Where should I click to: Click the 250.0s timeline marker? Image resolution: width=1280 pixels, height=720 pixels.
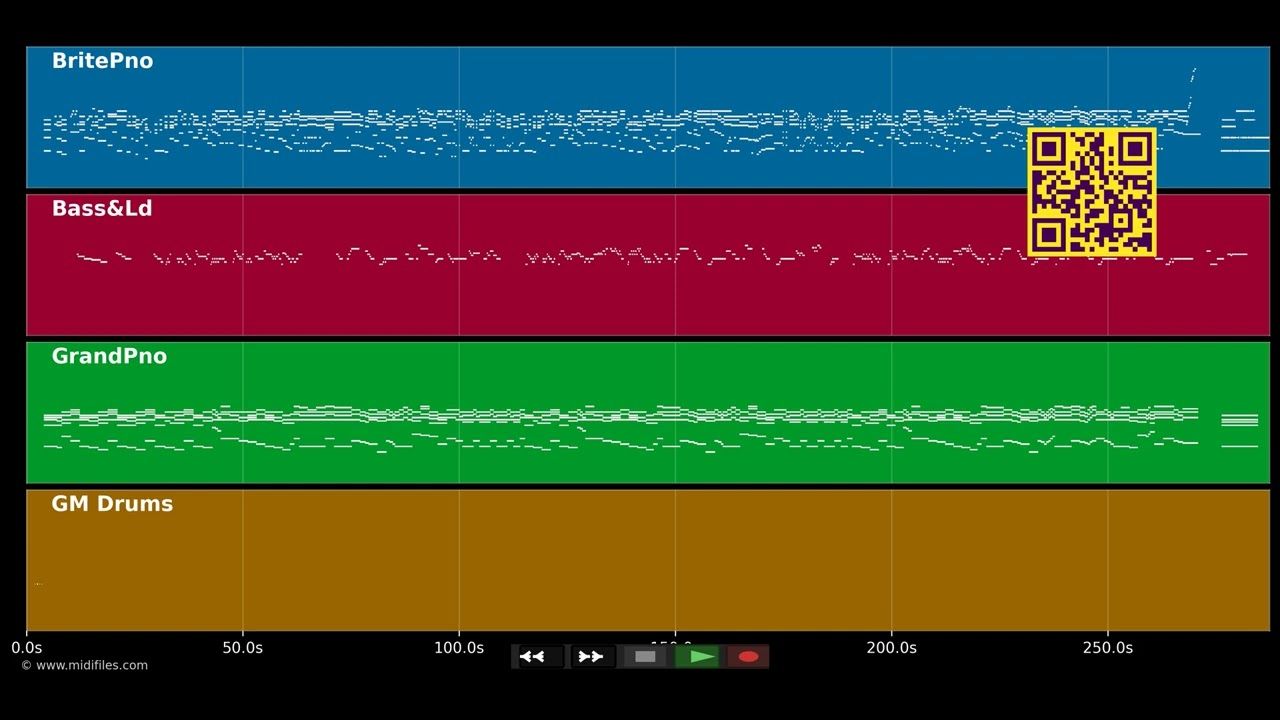click(x=1107, y=648)
